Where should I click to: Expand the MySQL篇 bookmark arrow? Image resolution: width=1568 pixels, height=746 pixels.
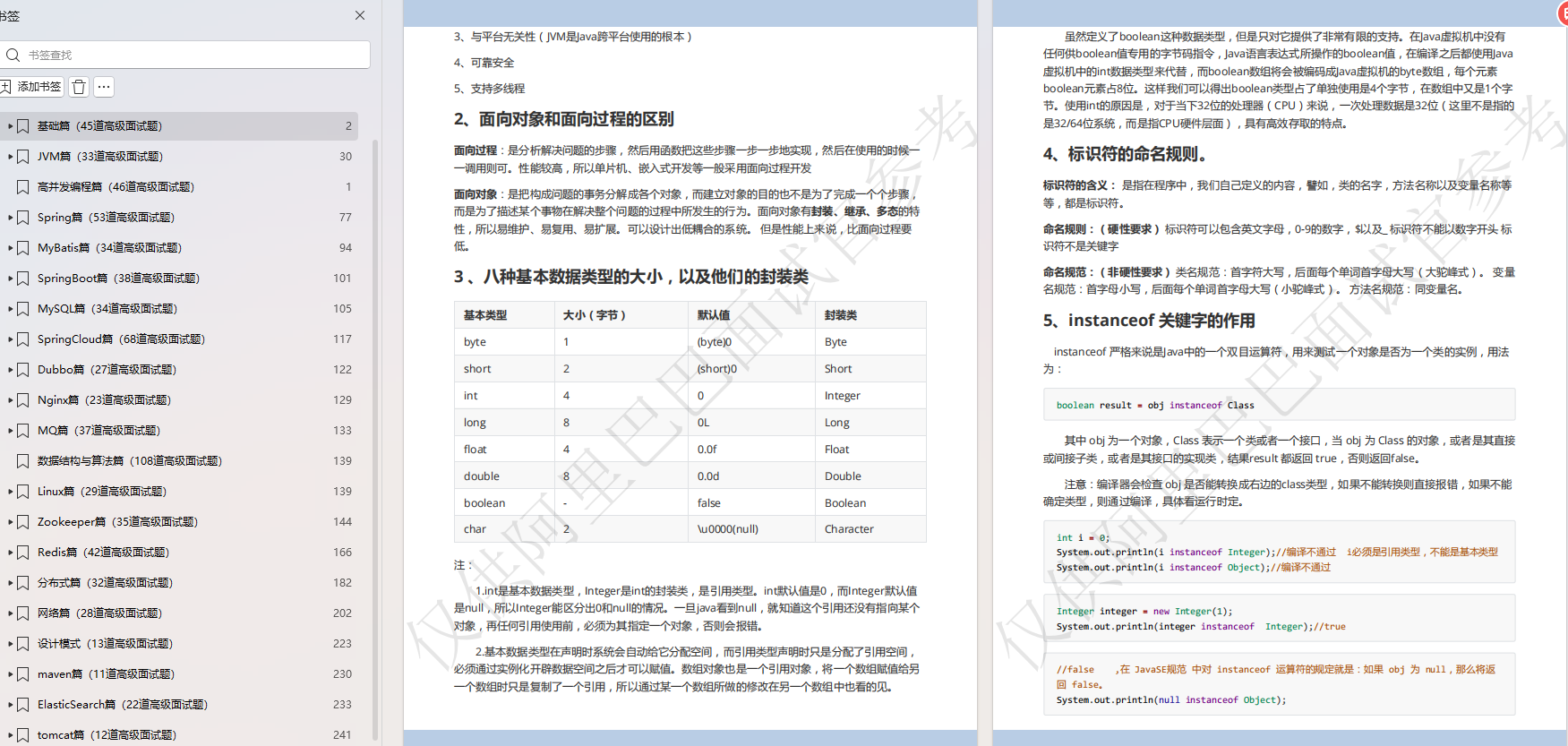[10, 309]
